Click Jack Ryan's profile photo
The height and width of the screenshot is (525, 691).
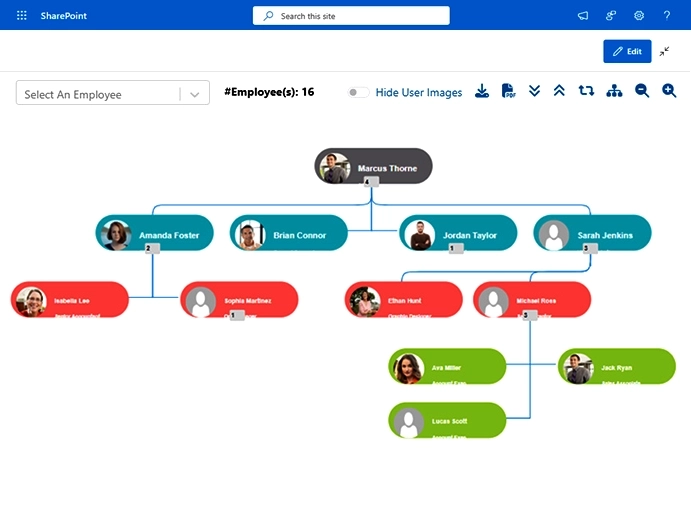pyautogui.click(x=578, y=369)
